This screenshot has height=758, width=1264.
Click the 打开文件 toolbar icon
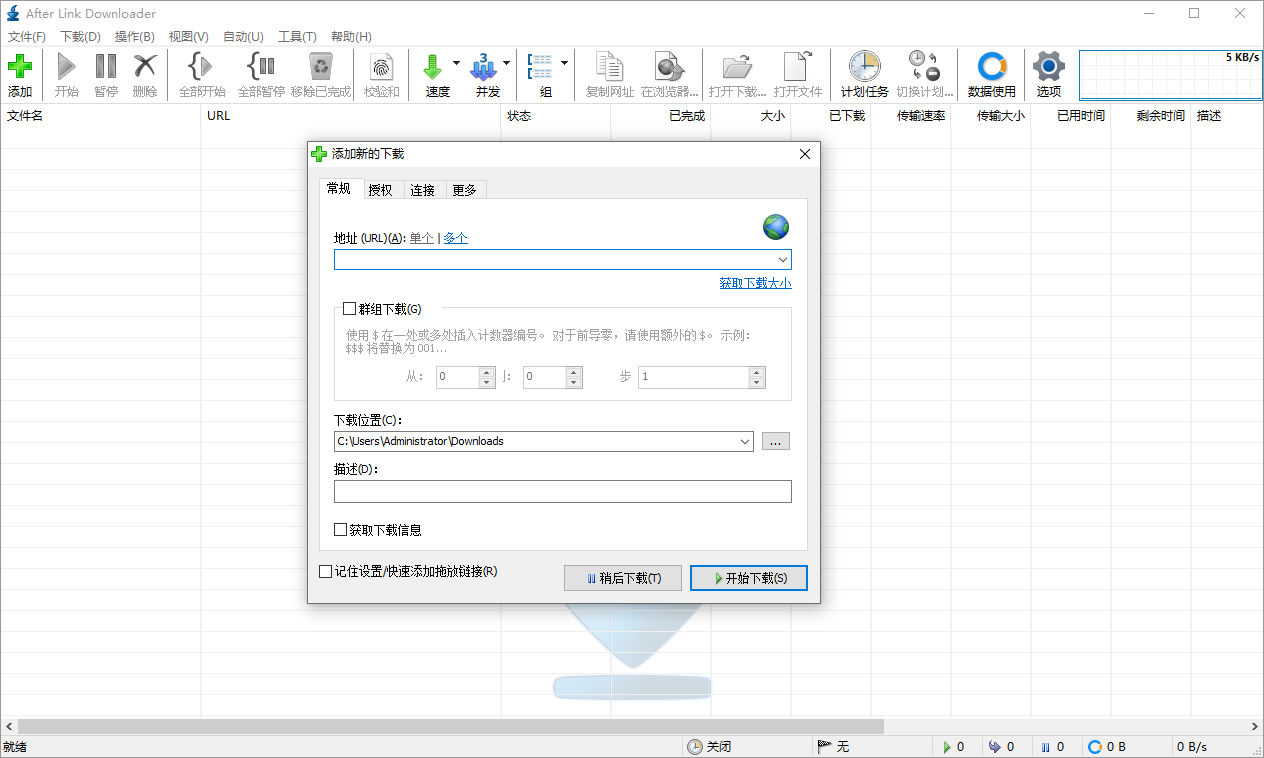pos(797,67)
